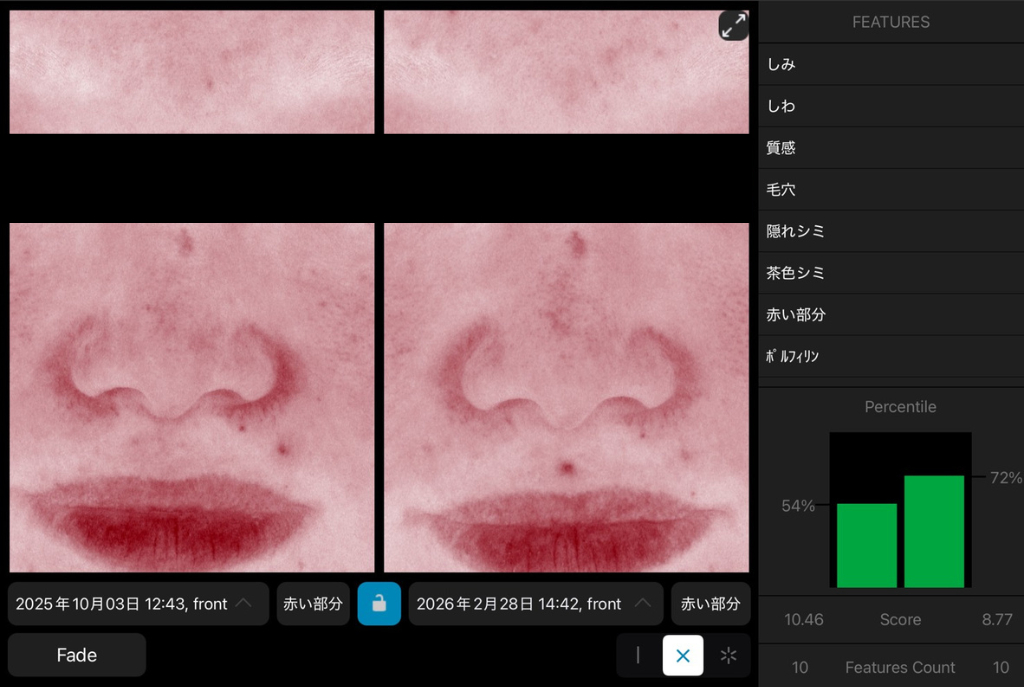Open right image 赤い部分 feature selector
1024x687 pixels.
coord(711,603)
